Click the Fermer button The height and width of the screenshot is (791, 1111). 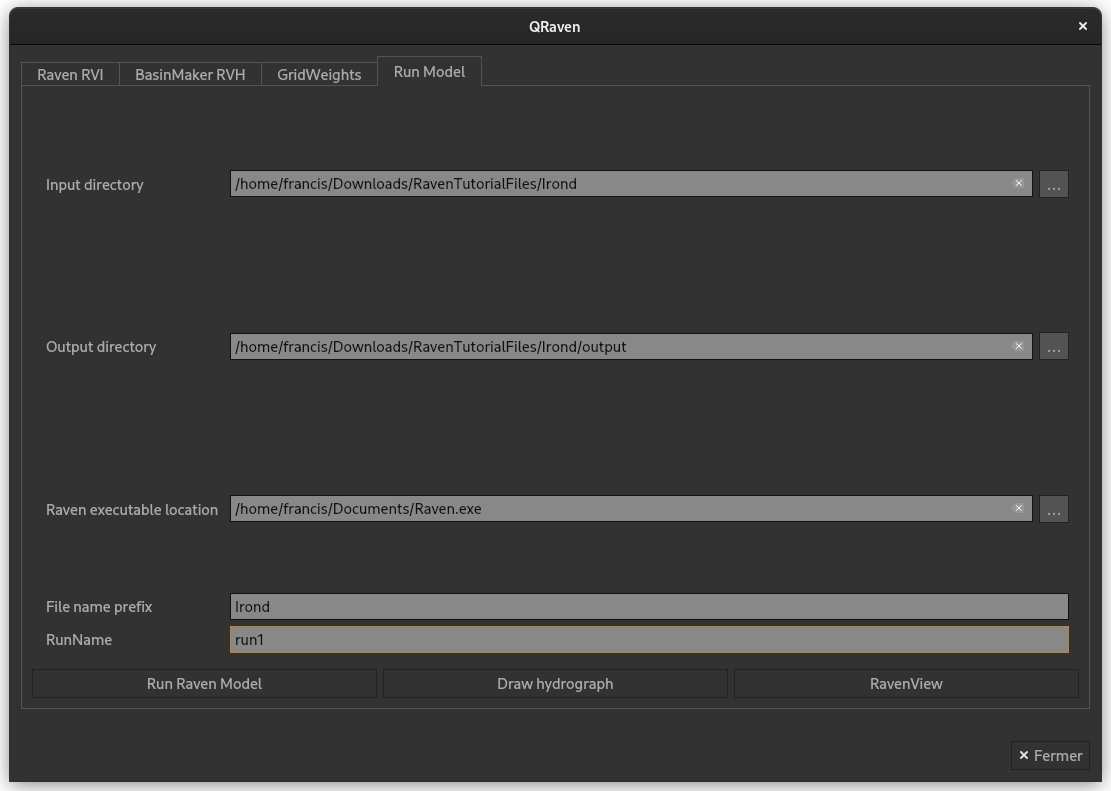(x=1050, y=755)
